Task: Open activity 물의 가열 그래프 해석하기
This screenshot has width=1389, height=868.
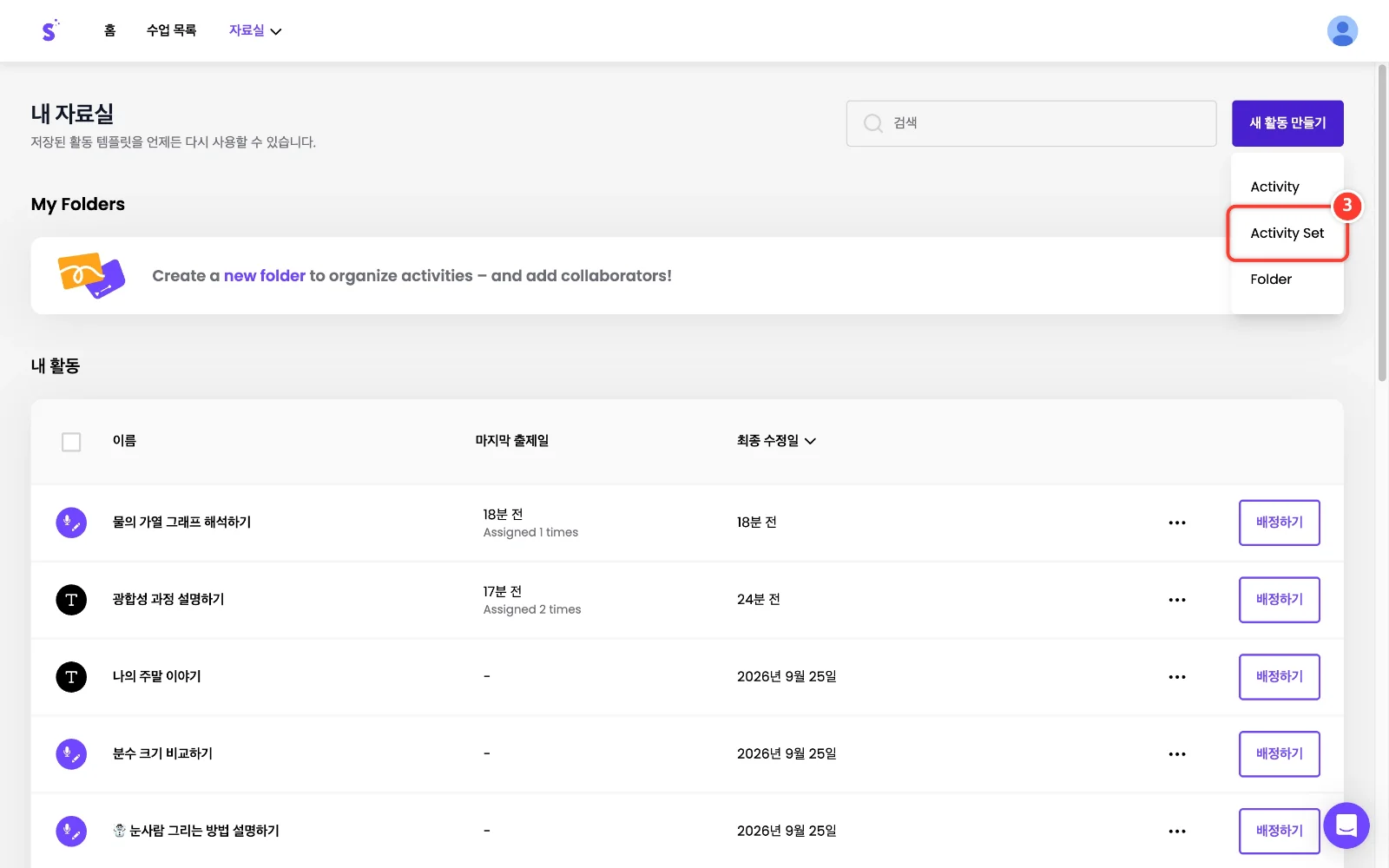Action: click(x=181, y=523)
